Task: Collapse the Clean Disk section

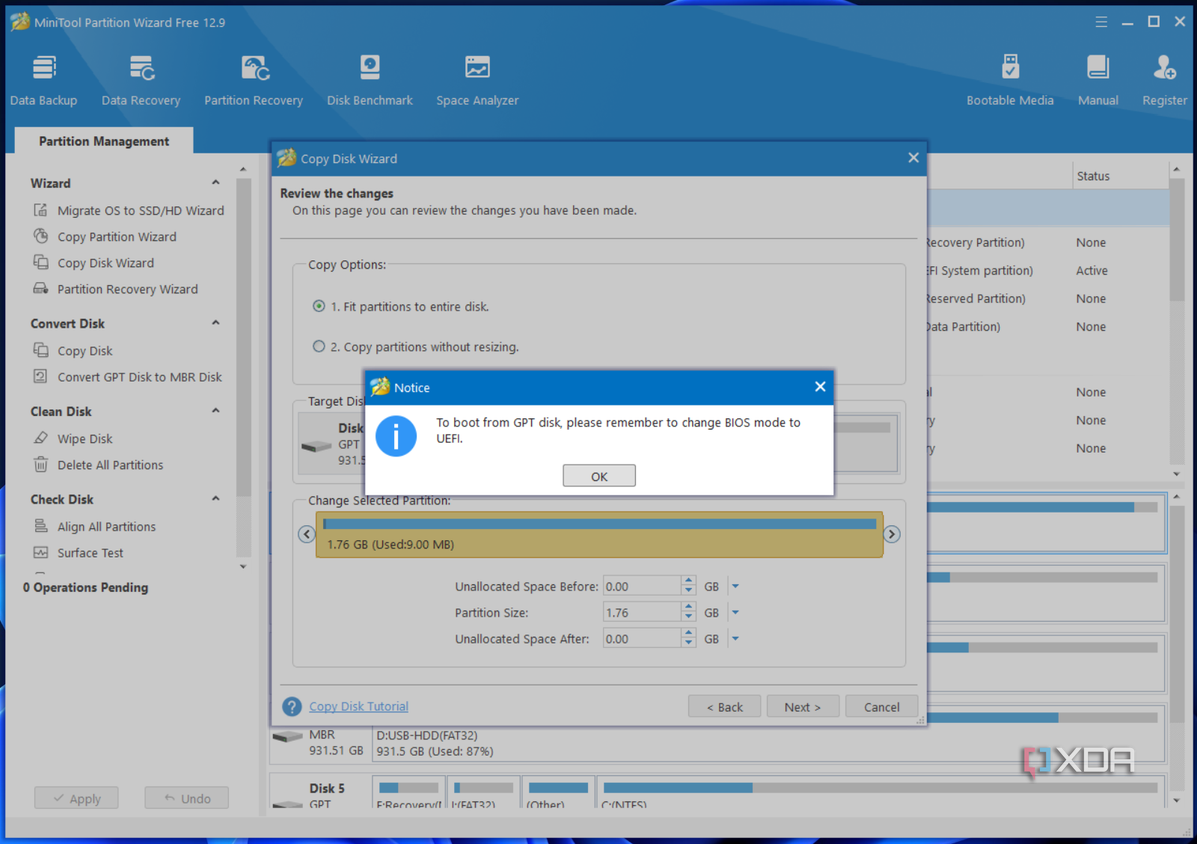Action: coord(216,411)
